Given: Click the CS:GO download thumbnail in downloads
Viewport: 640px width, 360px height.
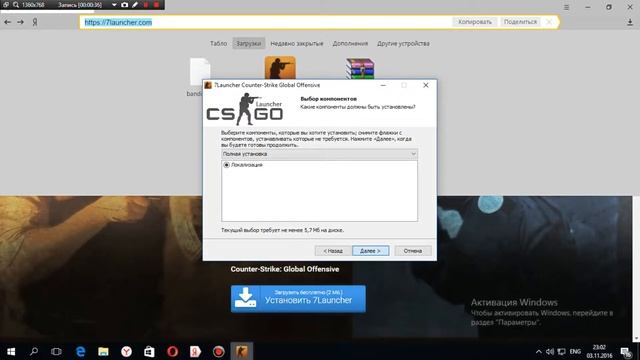Looking at the screenshot, I should point(280,67).
